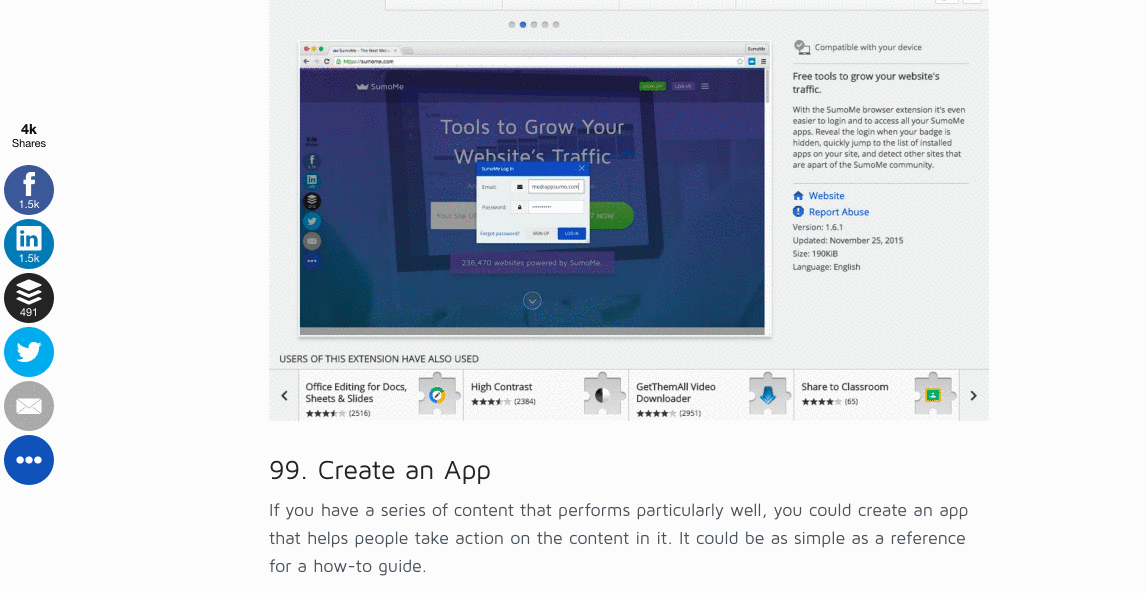This screenshot has height=593, width=1147.
Task: Share the post via Buffer
Action: click(29, 298)
